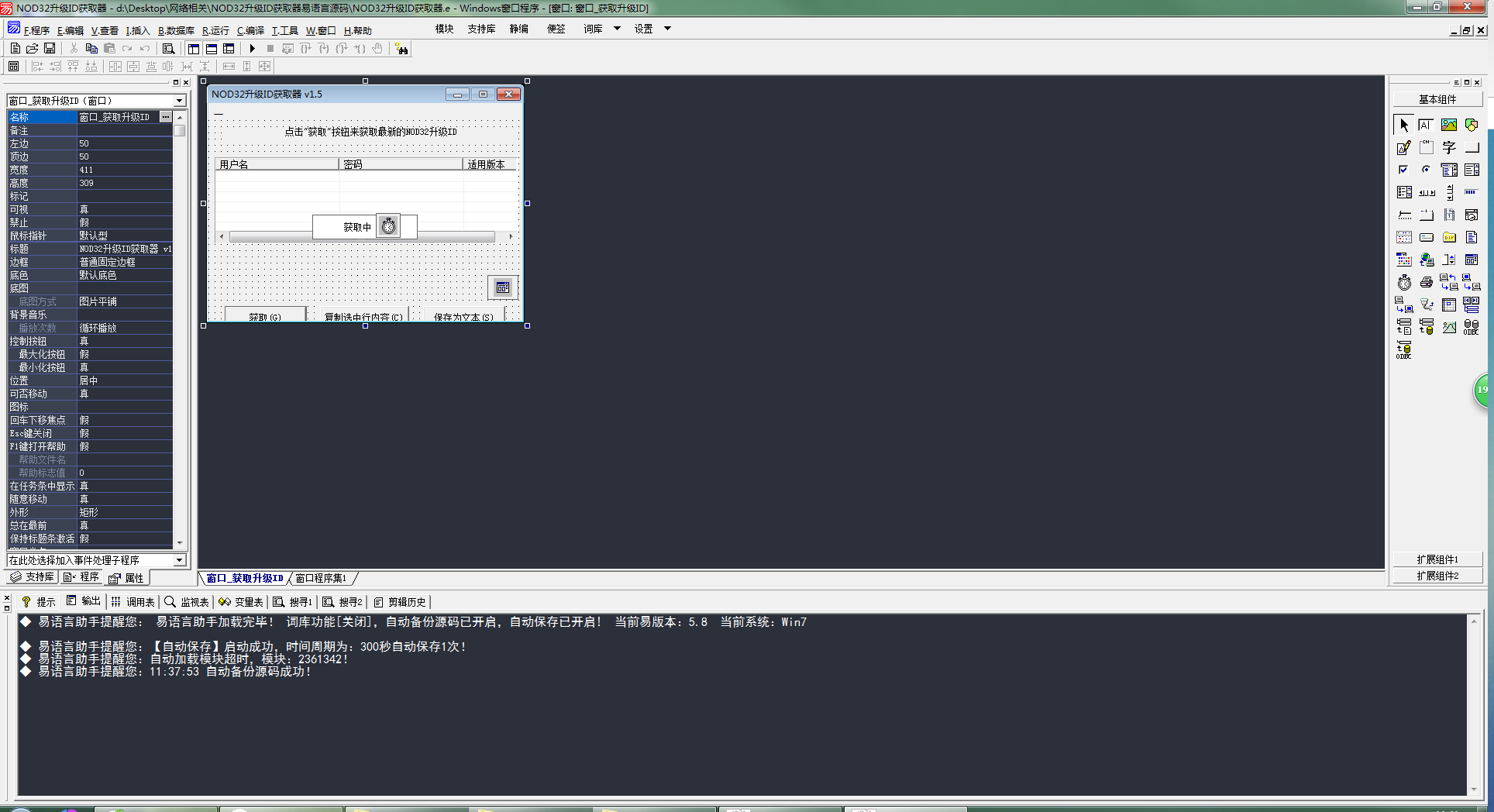Open the F.程序 menu

[36, 30]
